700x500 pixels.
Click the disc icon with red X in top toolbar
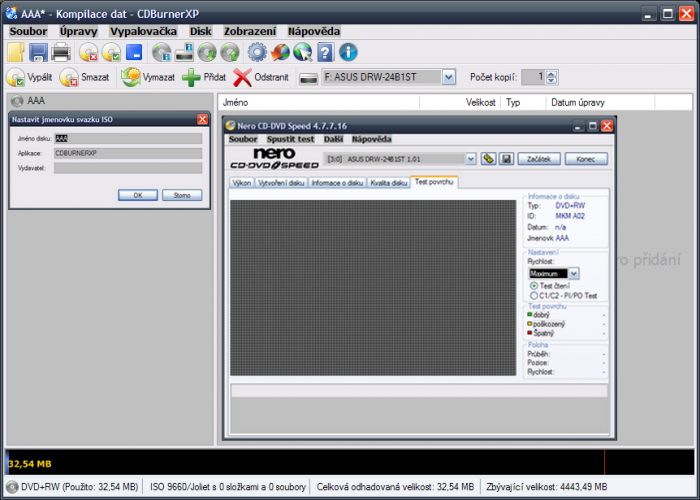point(89,52)
